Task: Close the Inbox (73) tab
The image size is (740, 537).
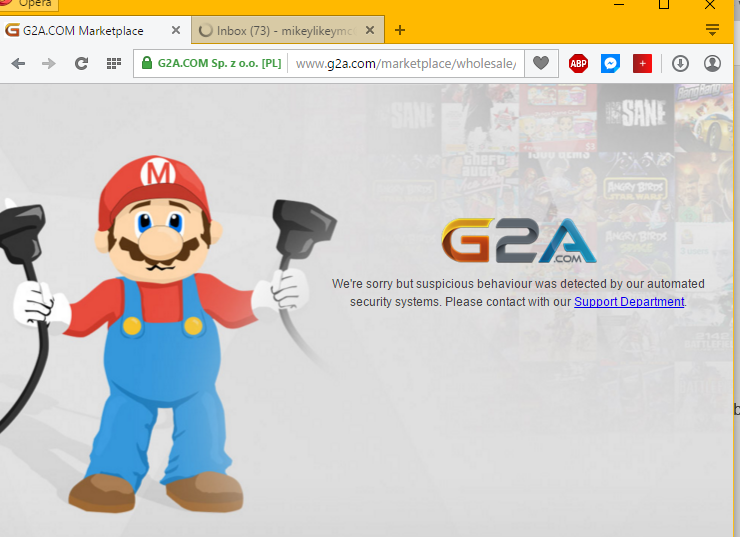Action: [370, 30]
